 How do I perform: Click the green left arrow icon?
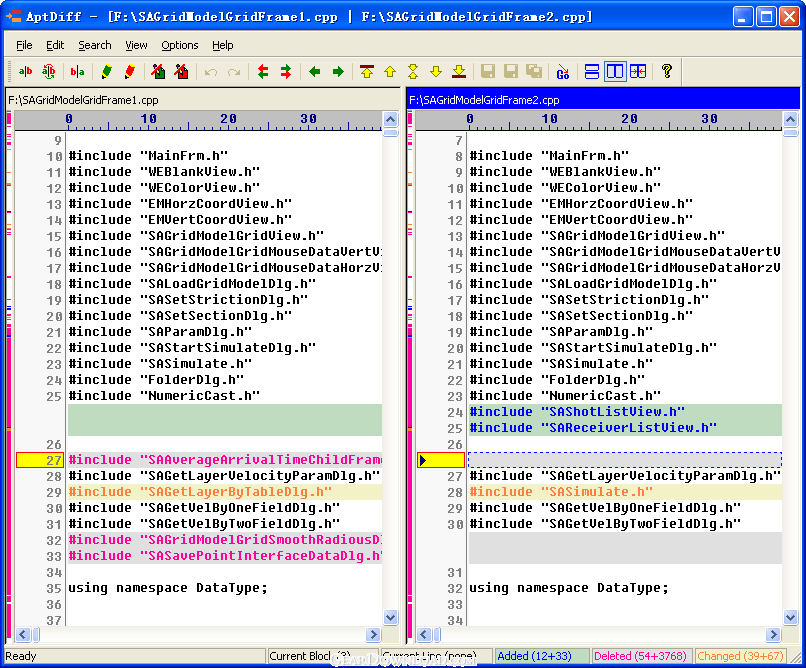(315, 71)
